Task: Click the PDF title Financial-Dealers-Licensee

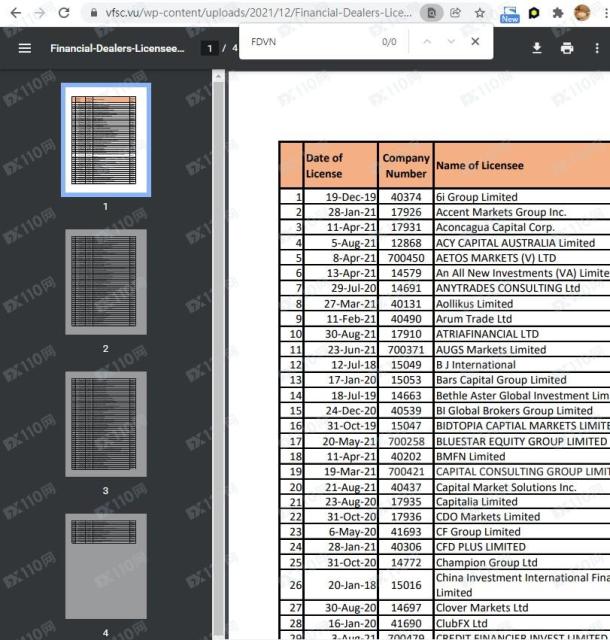Action: pyautogui.click(x=117, y=48)
